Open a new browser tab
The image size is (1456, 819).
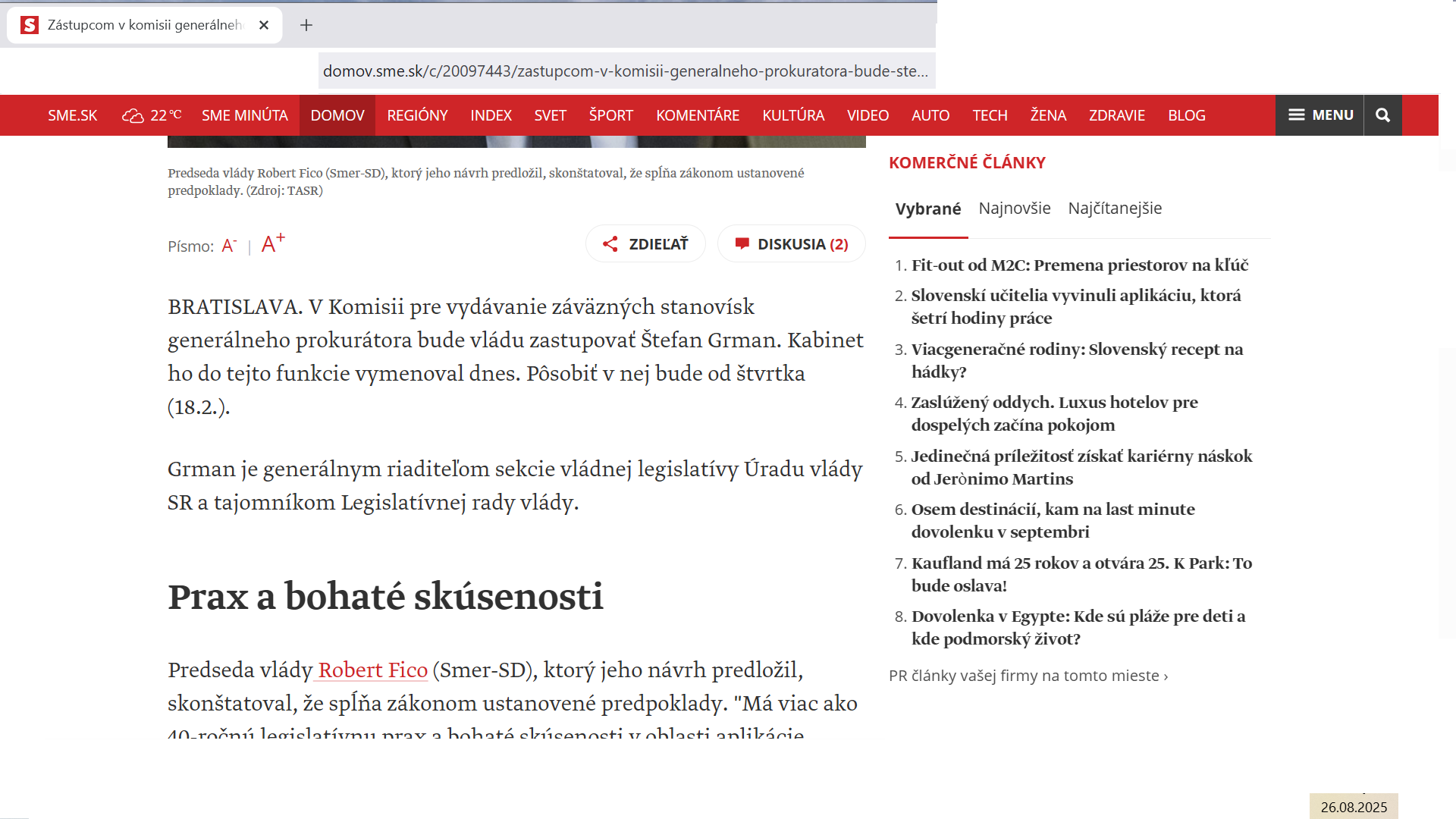coord(306,25)
